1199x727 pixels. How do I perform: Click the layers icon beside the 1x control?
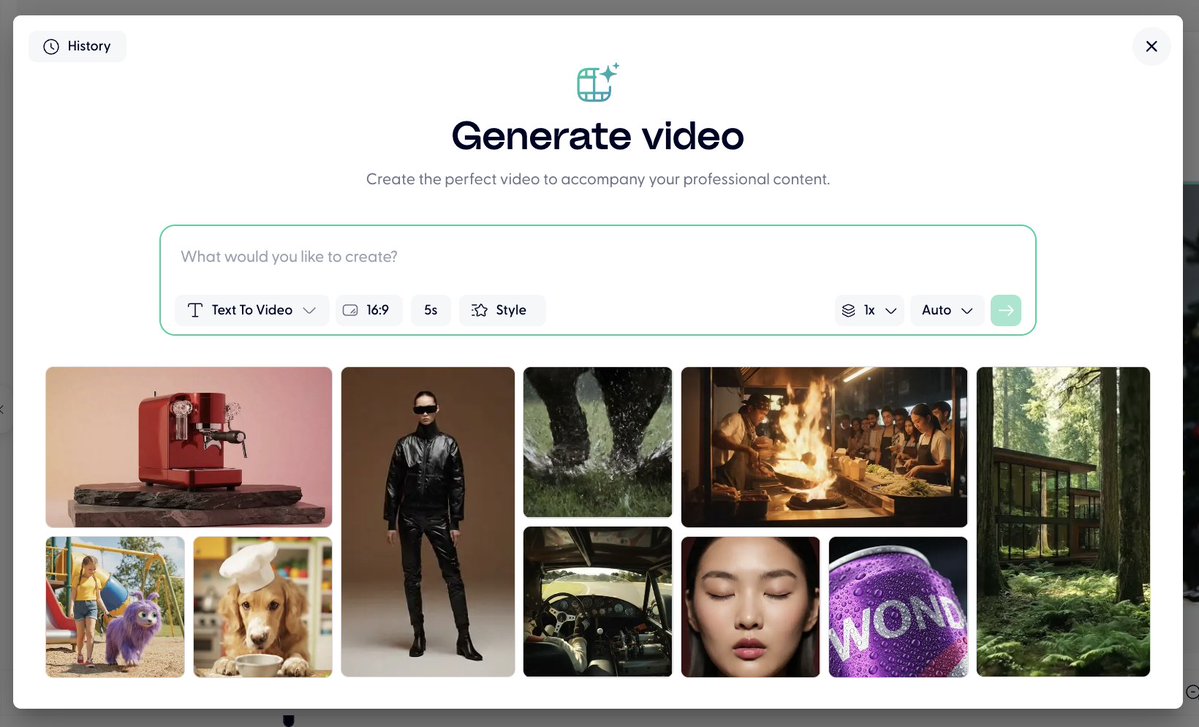pyautogui.click(x=849, y=310)
